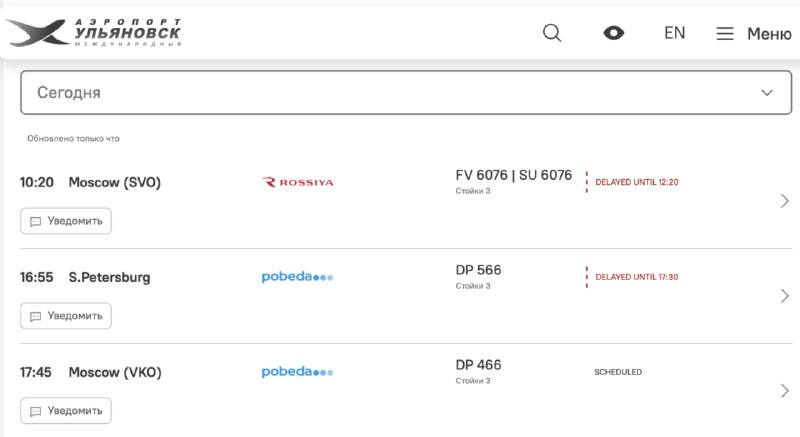This screenshot has width=800, height=437.
Task: Expand DP 466 flight details chevron
Action: coord(785,391)
